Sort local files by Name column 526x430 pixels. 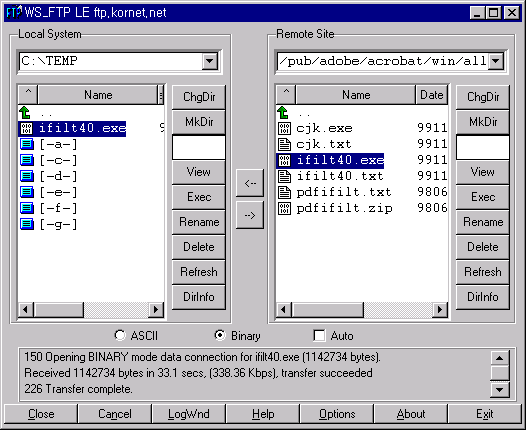pos(98,95)
